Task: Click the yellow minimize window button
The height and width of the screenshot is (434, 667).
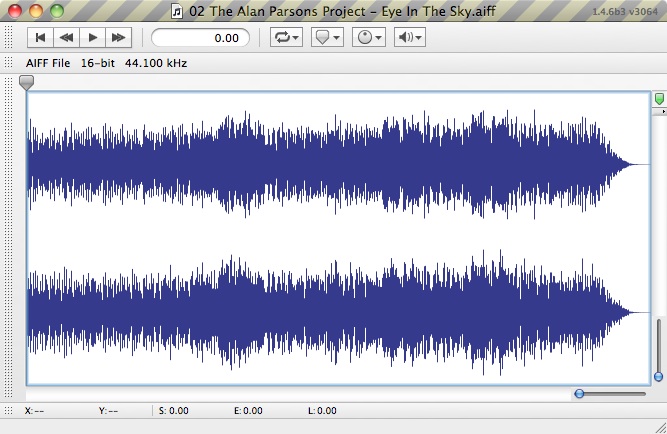Action: [36, 11]
